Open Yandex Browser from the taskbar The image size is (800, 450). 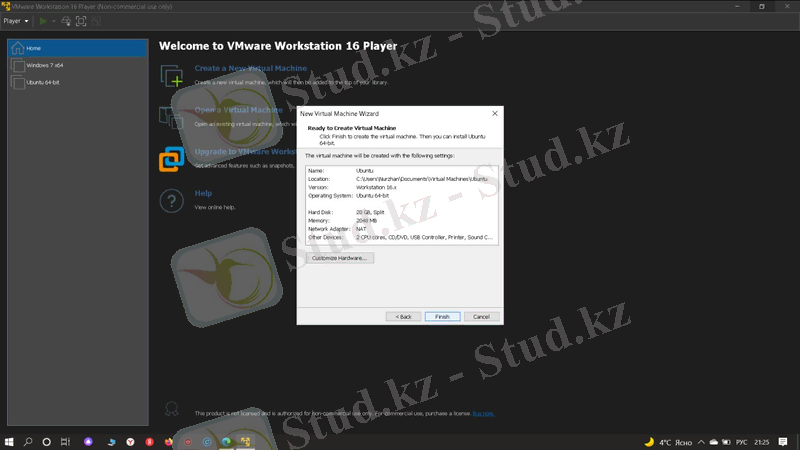tap(131, 442)
